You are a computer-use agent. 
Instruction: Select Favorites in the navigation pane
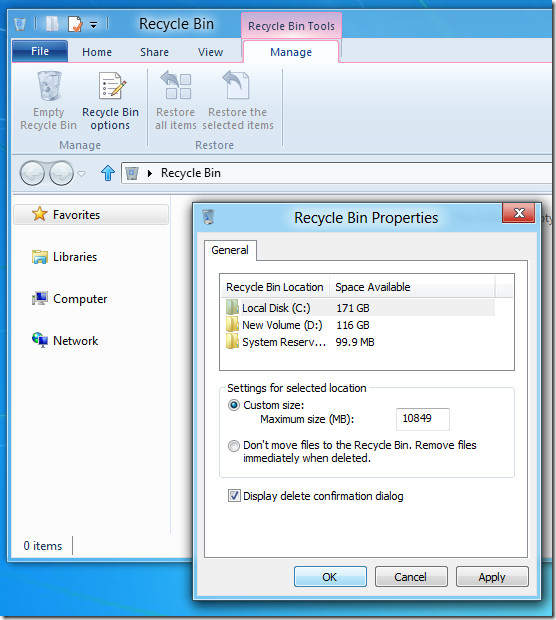pyautogui.click(x=91, y=215)
